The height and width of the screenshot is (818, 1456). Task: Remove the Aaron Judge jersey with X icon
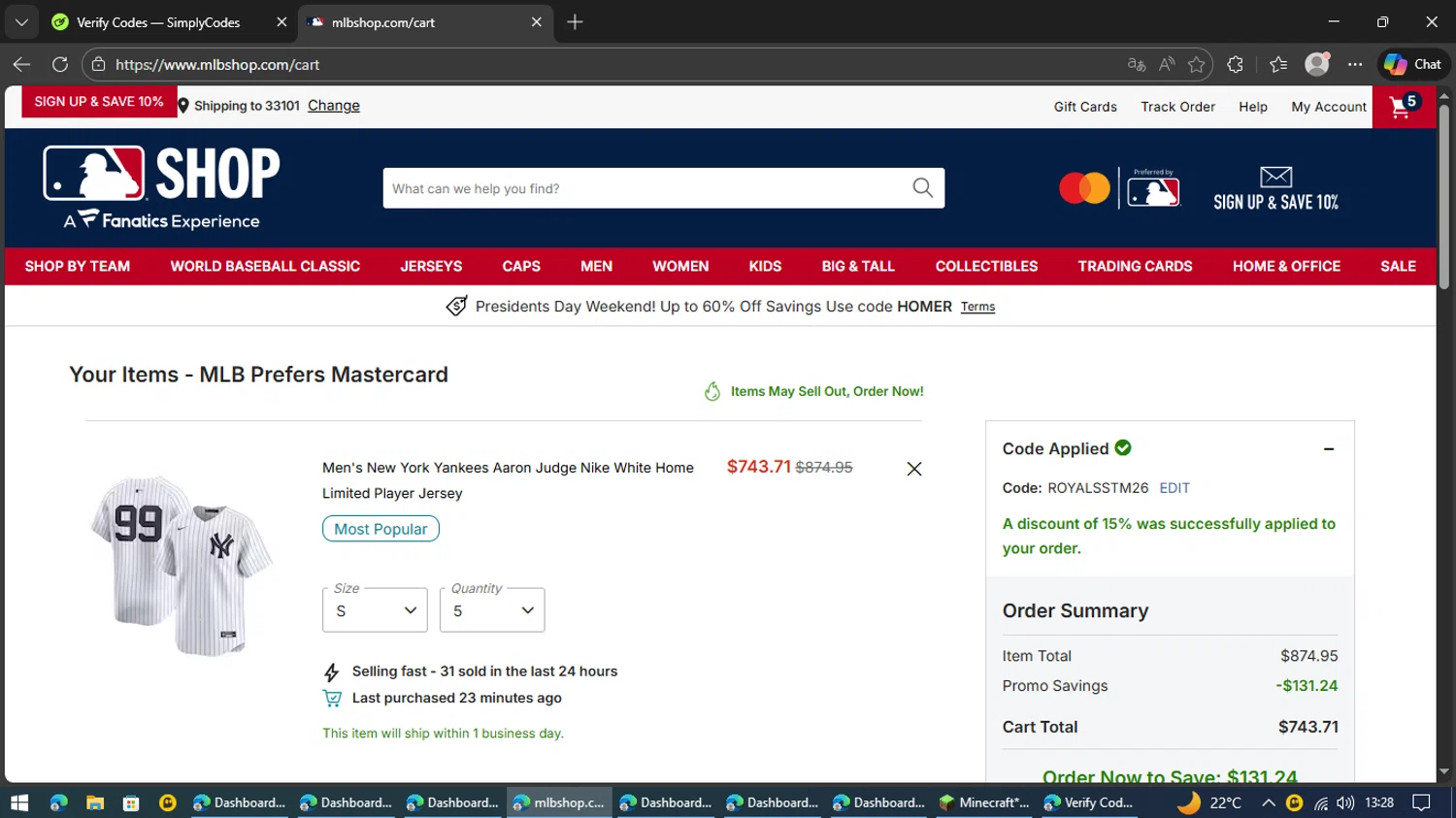tap(913, 469)
